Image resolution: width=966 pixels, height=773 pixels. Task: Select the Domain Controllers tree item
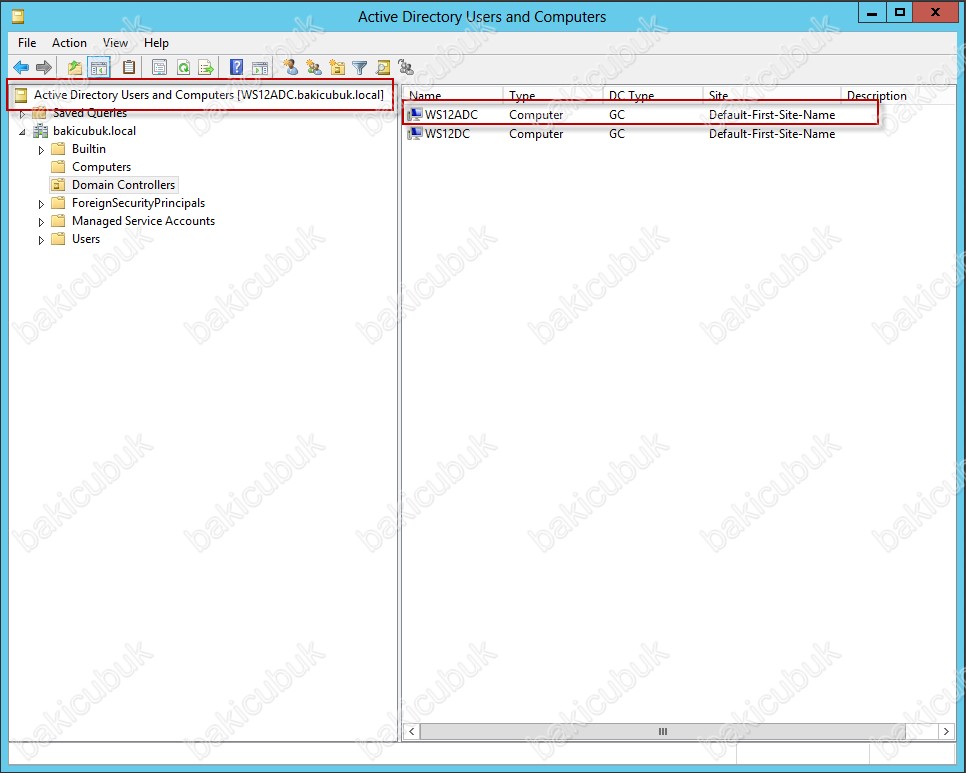click(123, 185)
